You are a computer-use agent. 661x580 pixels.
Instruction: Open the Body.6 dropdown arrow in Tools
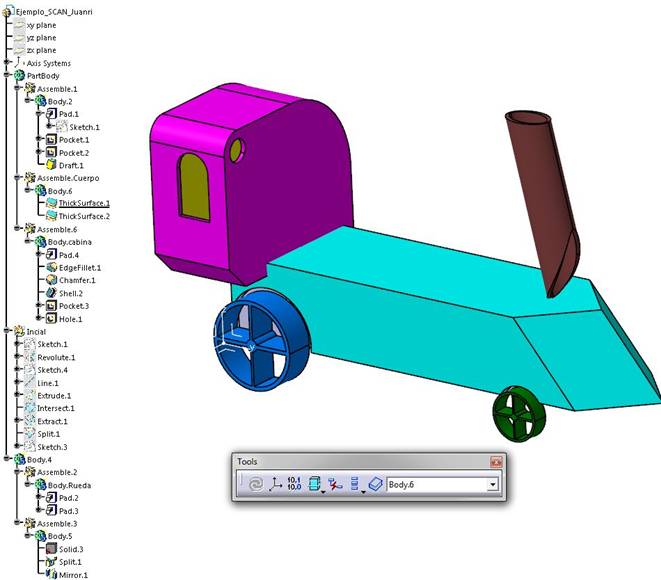click(492, 484)
